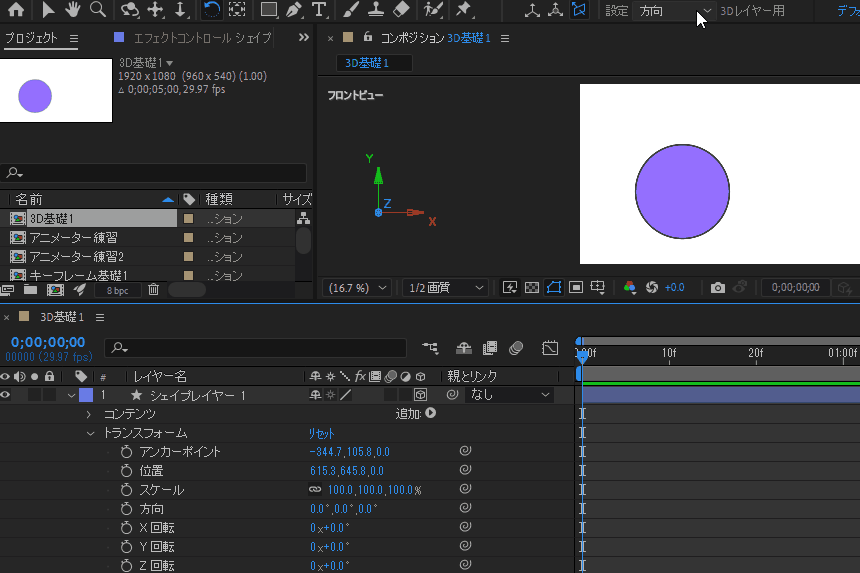Open the コンポジション panel menu

(505, 38)
